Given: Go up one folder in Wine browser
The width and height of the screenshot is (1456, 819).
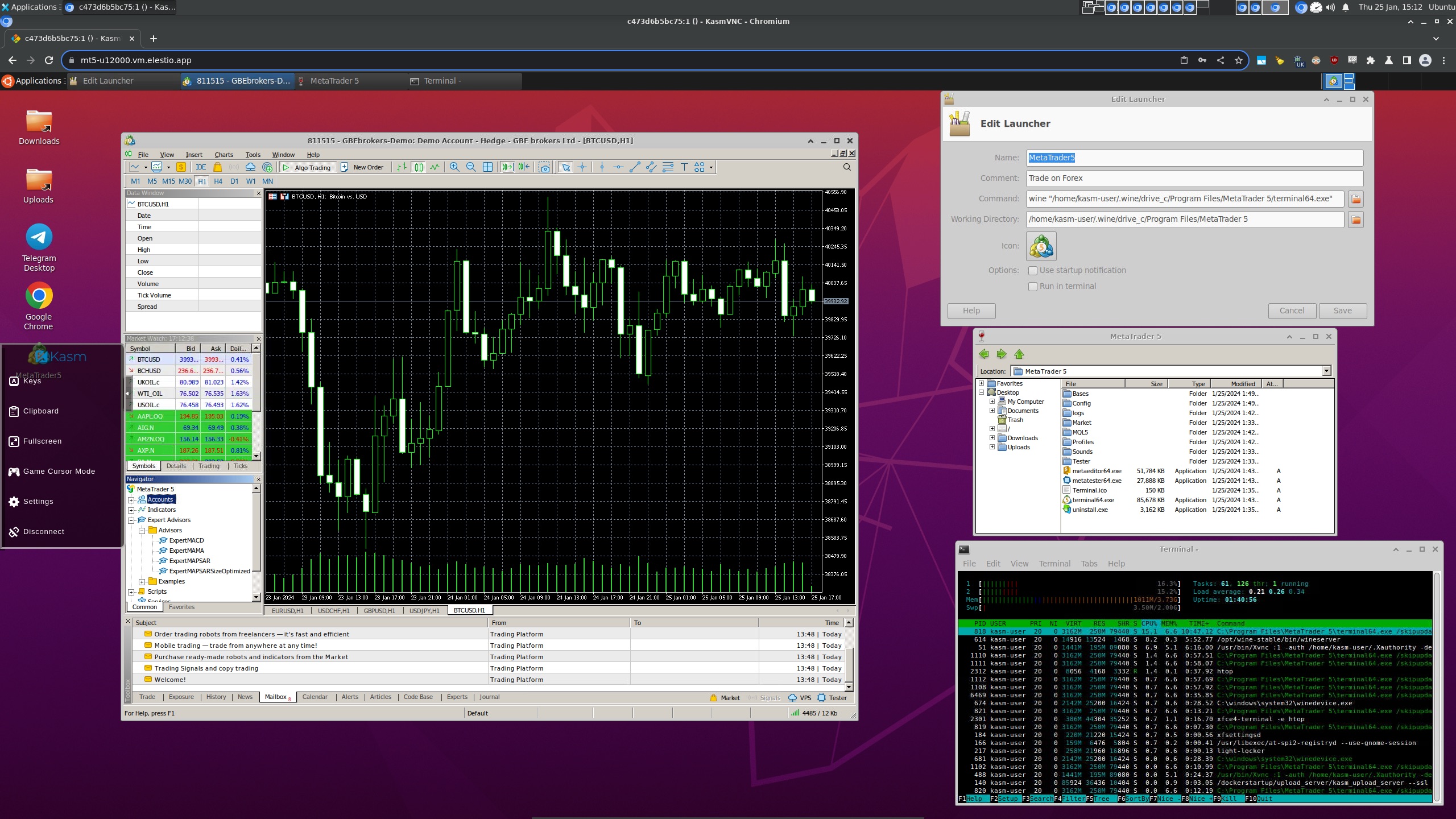Looking at the screenshot, I should pyautogui.click(x=1019, y=354).
